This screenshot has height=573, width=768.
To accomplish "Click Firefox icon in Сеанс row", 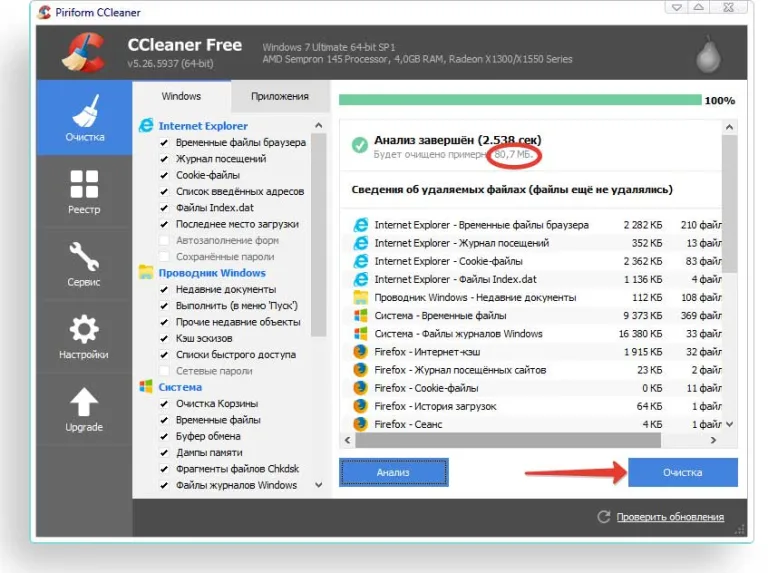I will click(360, 424).
